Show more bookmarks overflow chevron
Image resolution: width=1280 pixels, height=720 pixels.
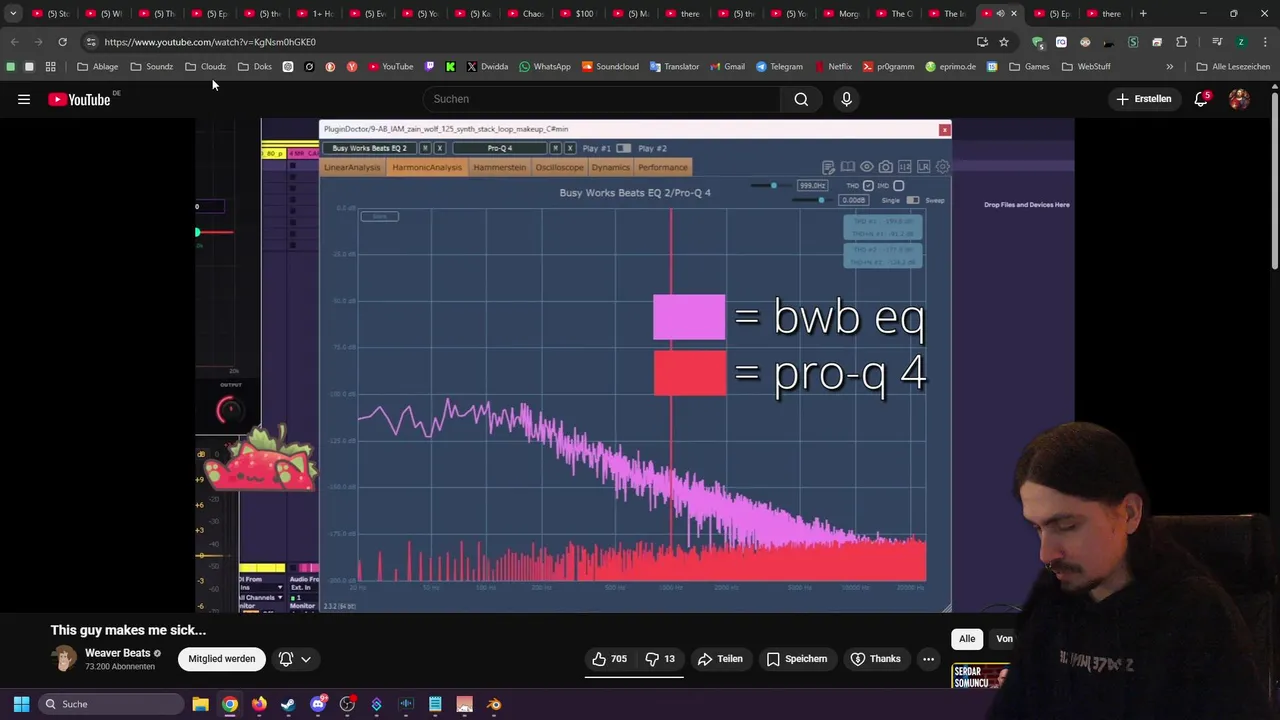[1169, 67]
